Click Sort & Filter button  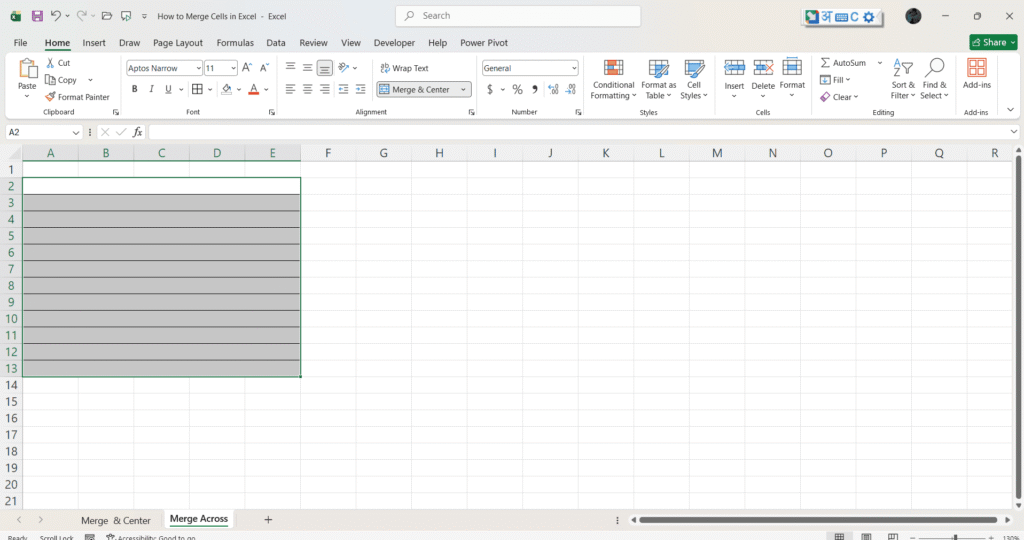coord(903,80)
